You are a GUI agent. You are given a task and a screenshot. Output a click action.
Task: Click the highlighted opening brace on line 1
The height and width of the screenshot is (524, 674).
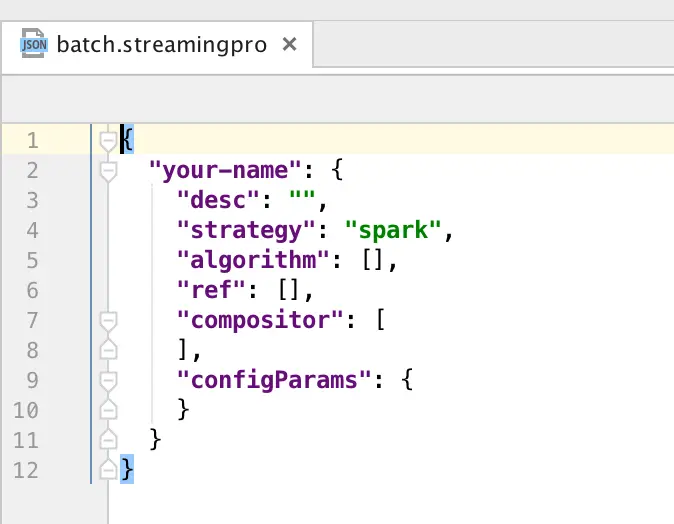(128, 139)
